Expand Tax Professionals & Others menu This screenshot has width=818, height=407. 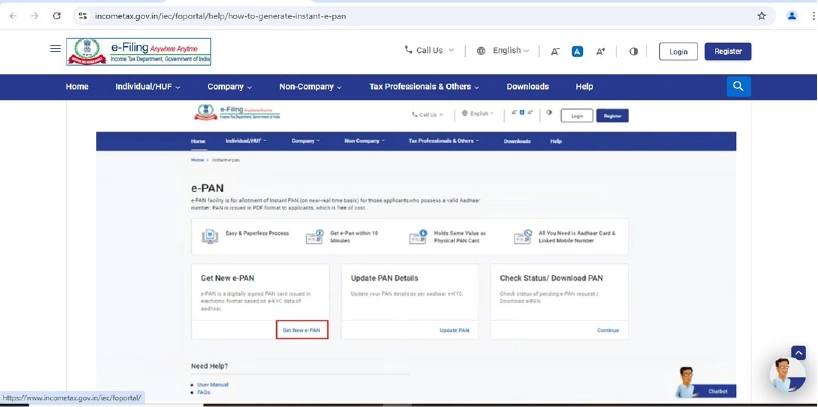pyautogui.click(x=424, y=87)
